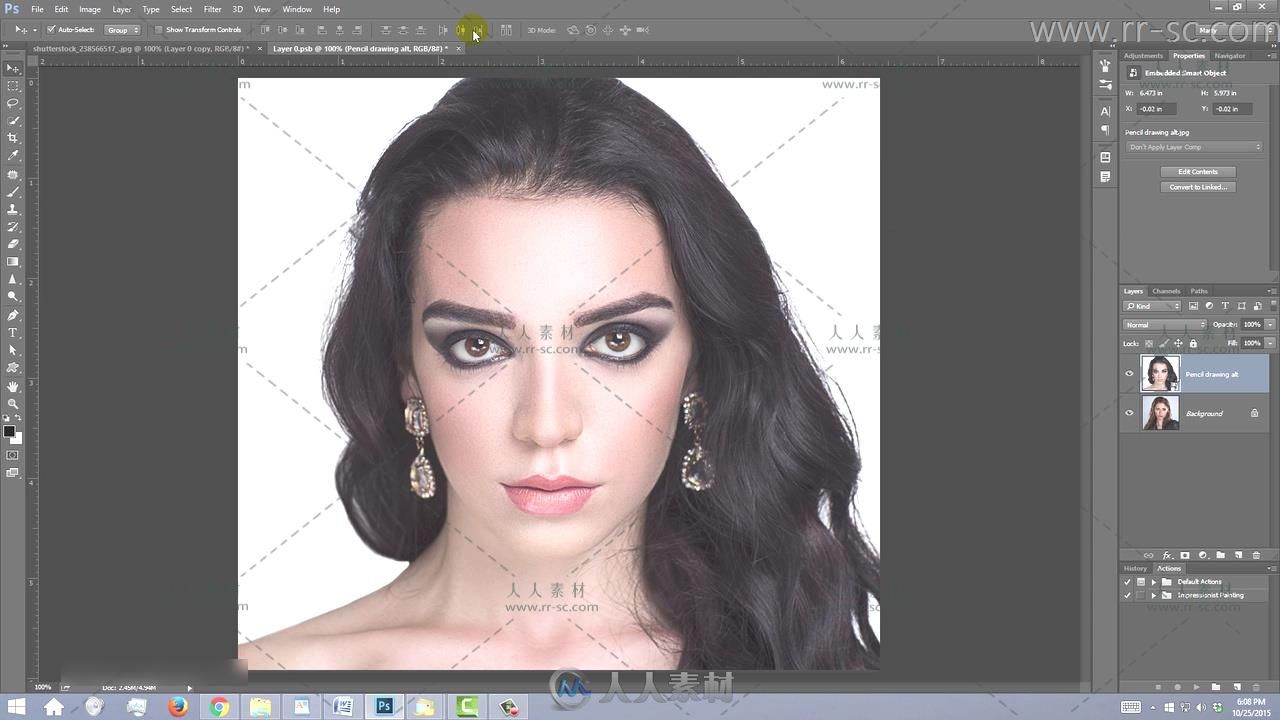Open Don't Apply Layer Comp dropdown
This screenshot has height=720, width=1280.
[x=1194, y=147]
